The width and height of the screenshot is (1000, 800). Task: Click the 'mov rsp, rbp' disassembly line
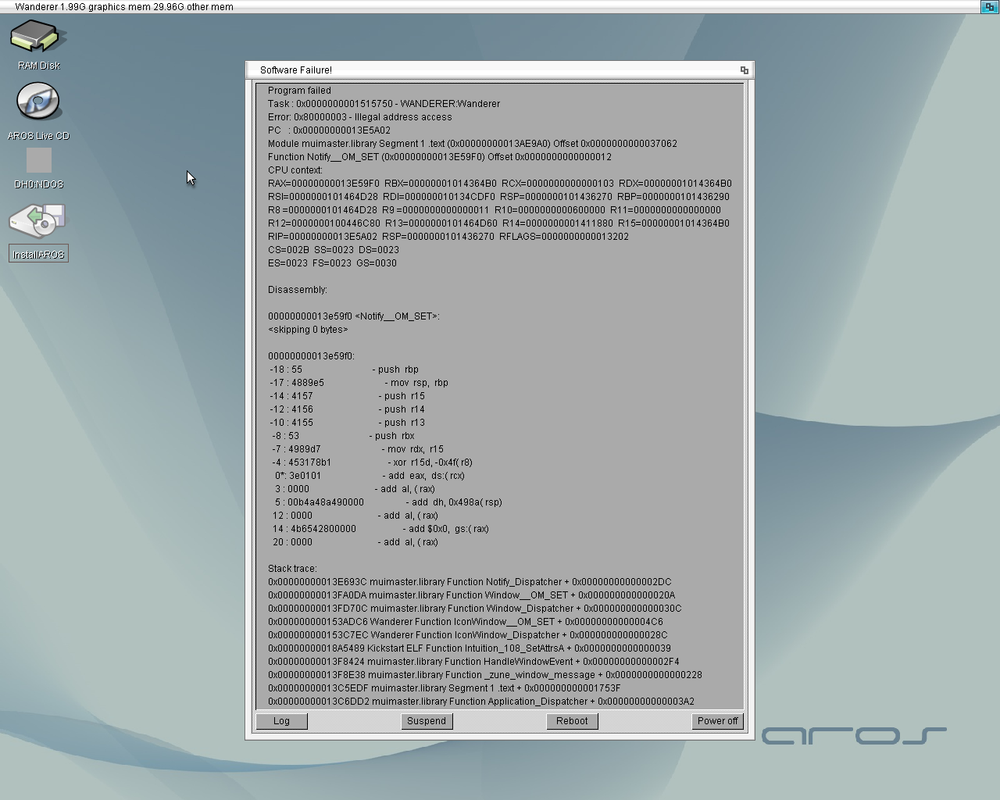click(358, 383)
